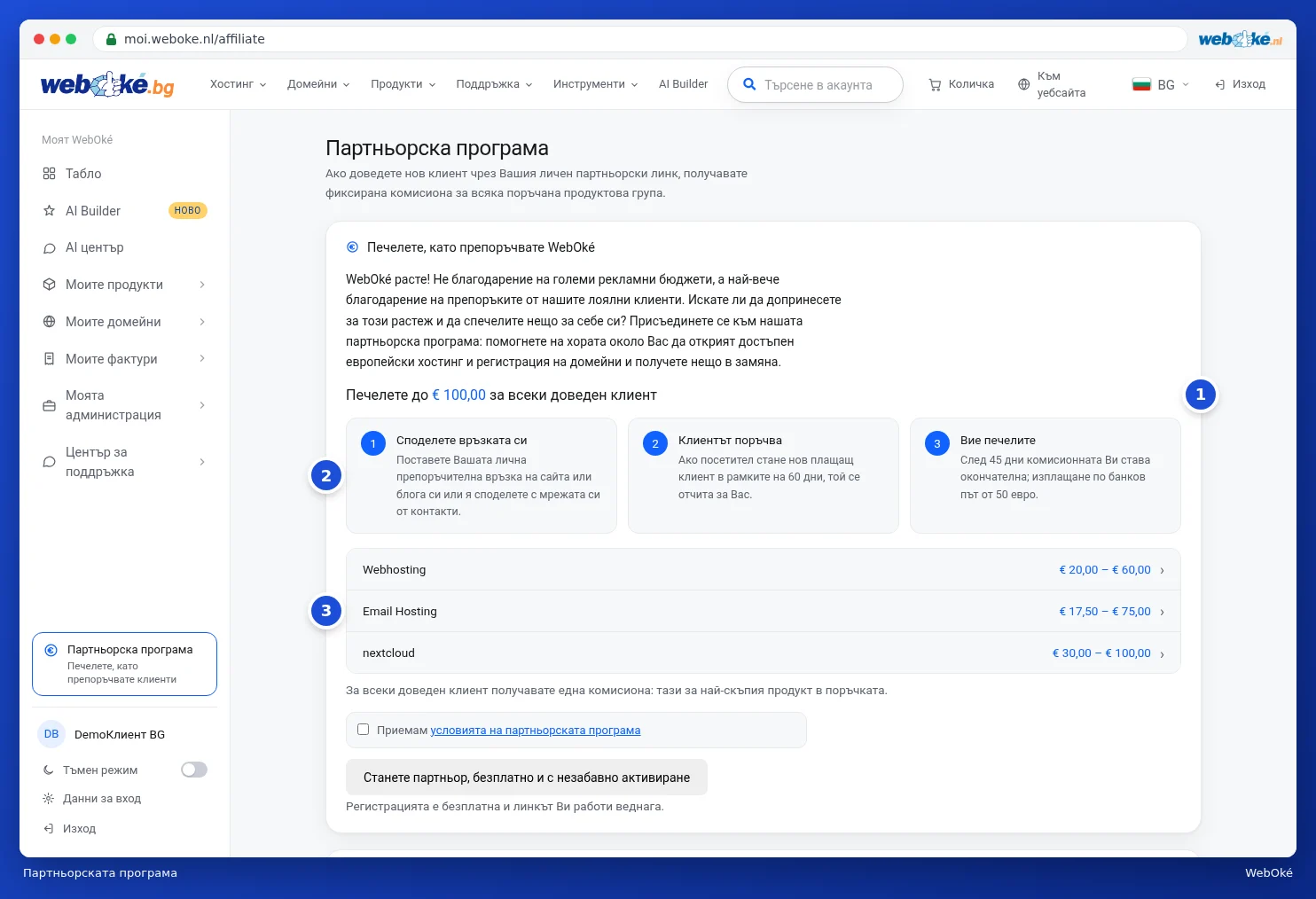This screenshot has height=899, width=1316.
Task: Click the shopping cart icon beside Количка
Action: tap(935, 84)
